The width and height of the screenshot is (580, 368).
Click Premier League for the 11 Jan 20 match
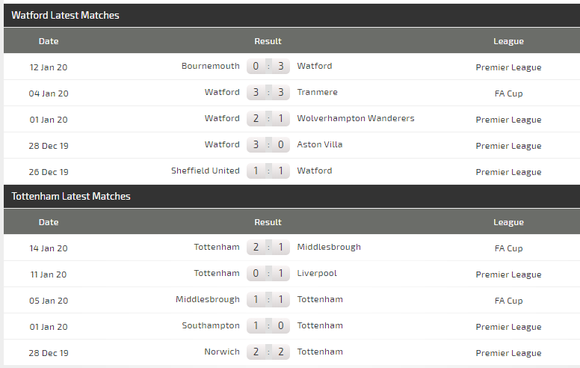(508, 274)
